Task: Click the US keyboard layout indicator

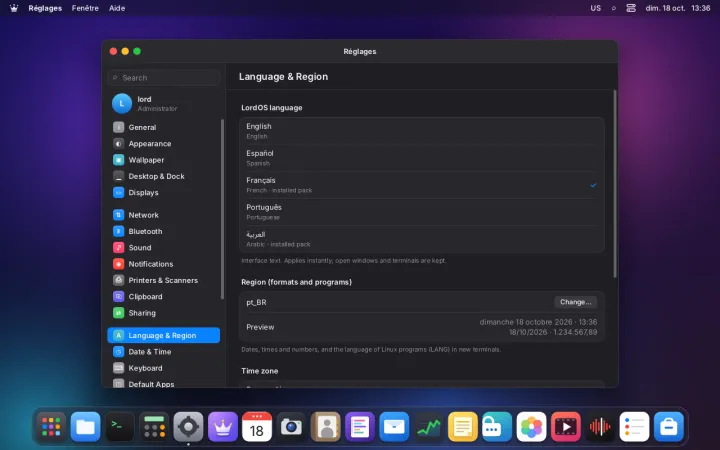Action: [x=596, y=8]
